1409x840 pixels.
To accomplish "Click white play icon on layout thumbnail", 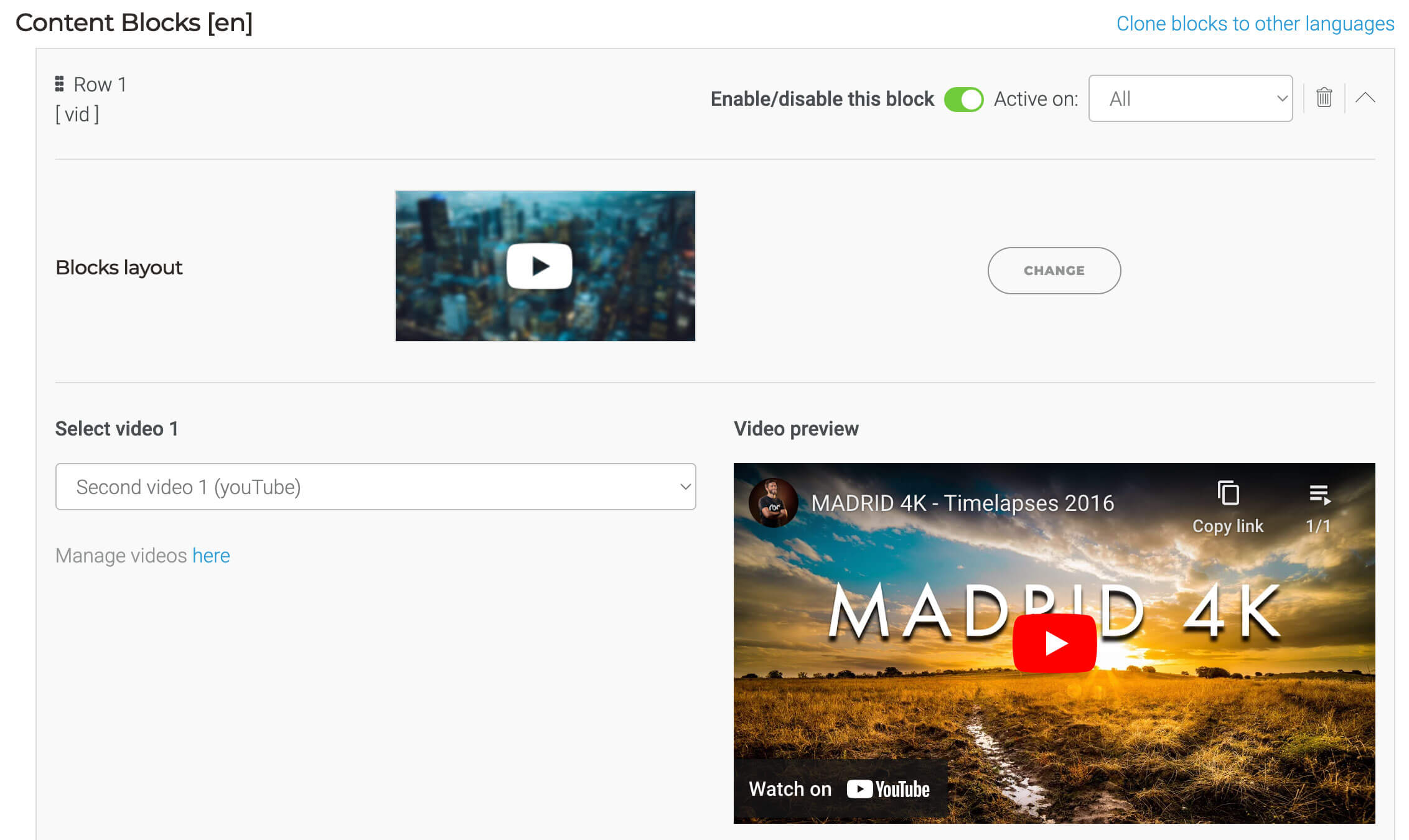I will click(540, 266).
